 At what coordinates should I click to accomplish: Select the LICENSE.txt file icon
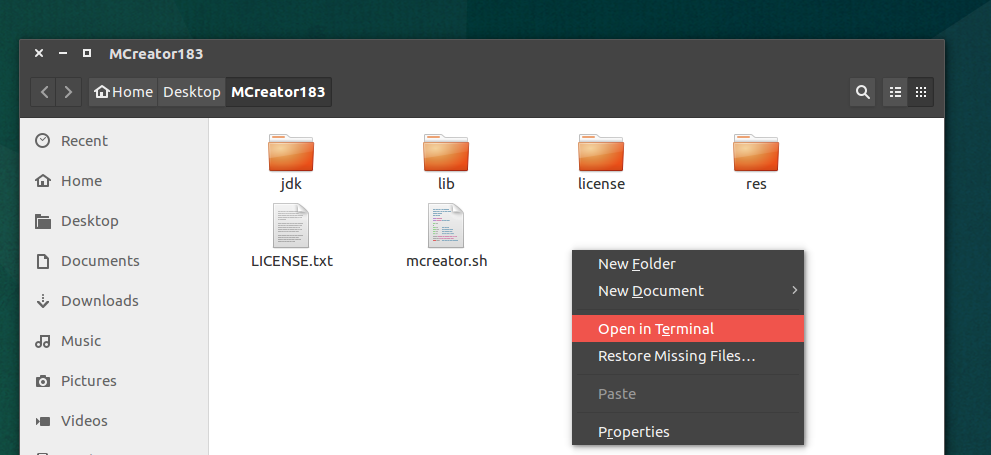coord(291,226)
